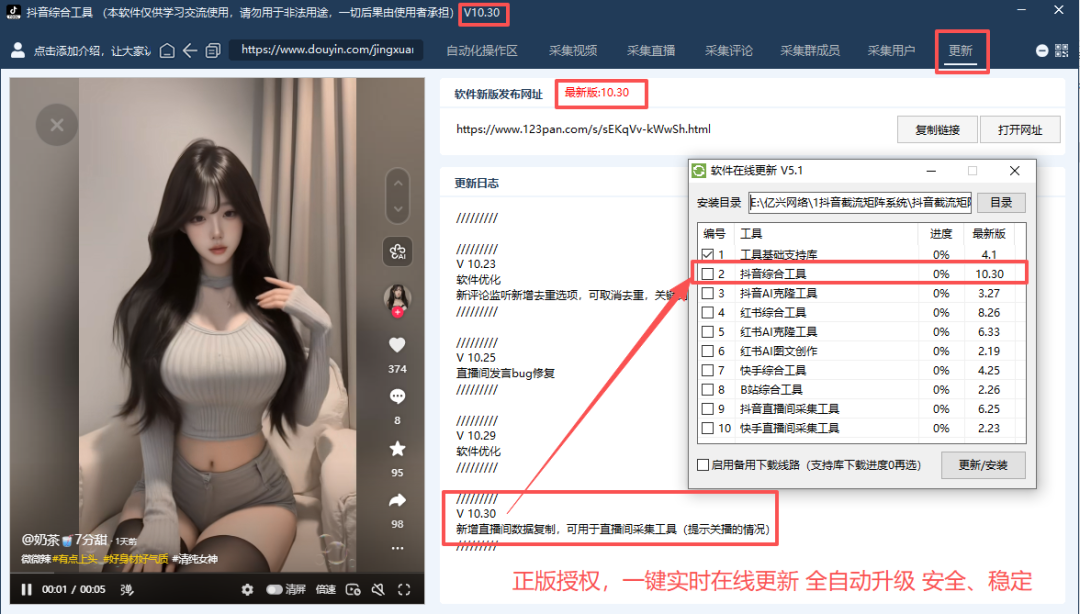Click the 复制链接 button
The width and height of the screenshot is (1080, 614).
(937, 130)
